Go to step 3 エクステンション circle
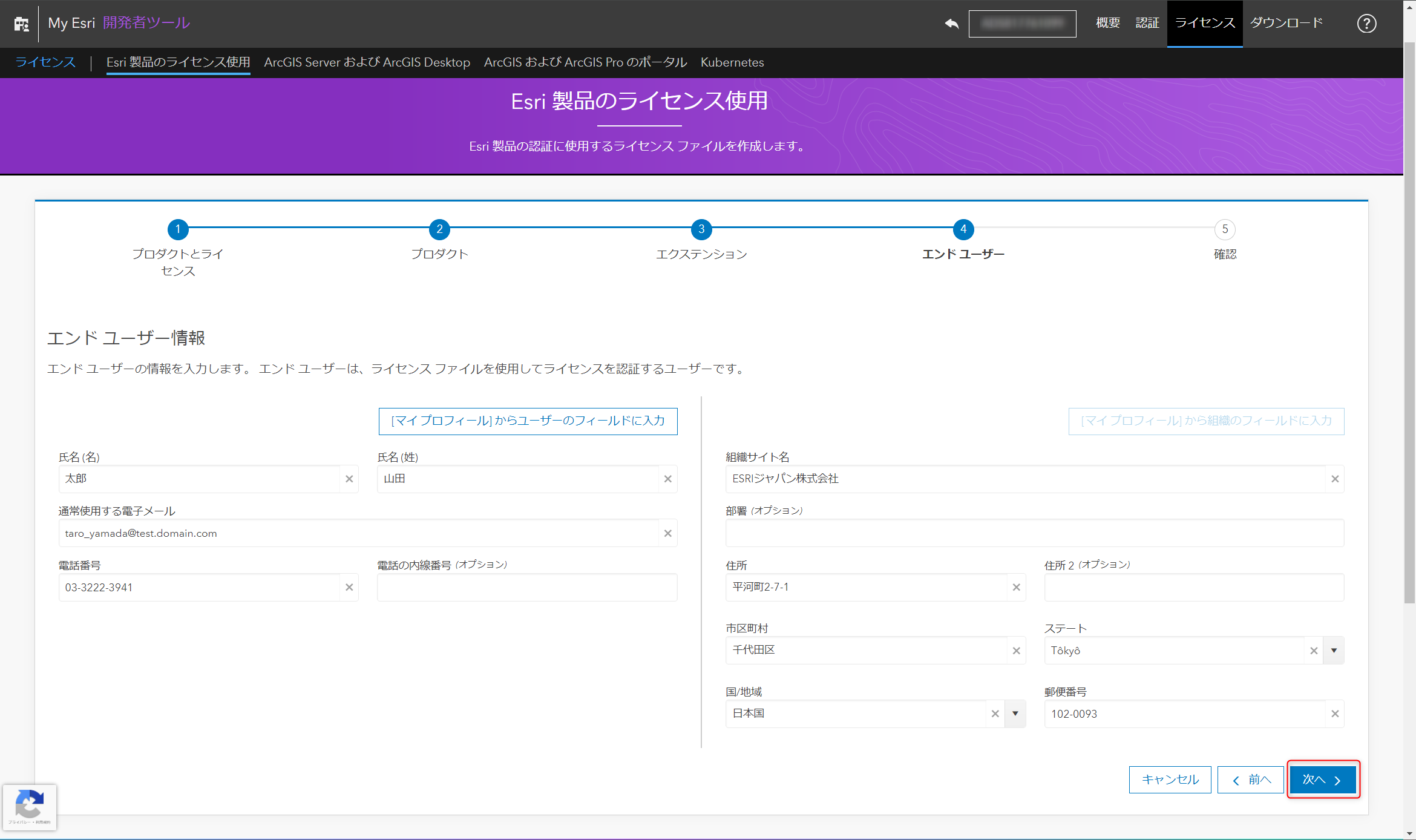This screenshot has height=840, width=1416. (x=701, y=229)
